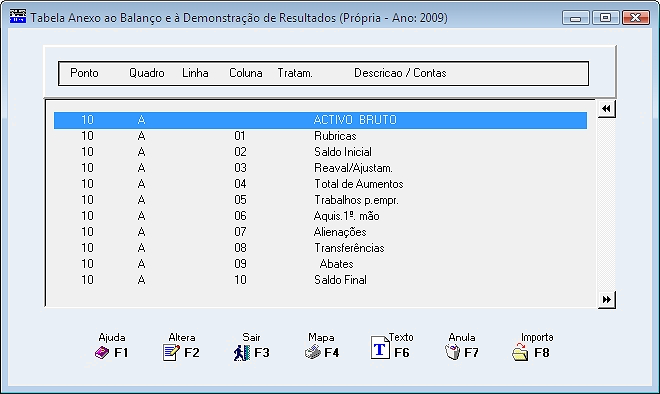Screen dimensions: 660x394
Task: Select the Alienações row
Action: pos(320,232)
